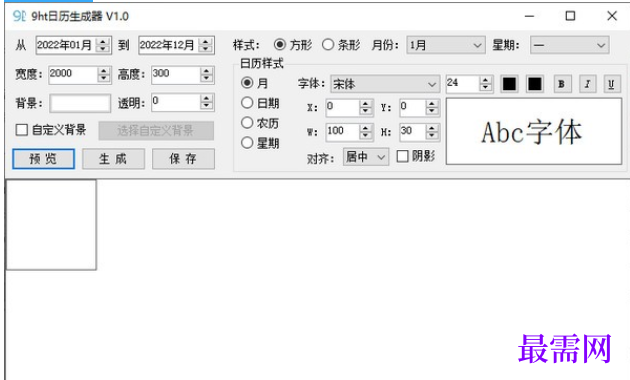Toggle Italic font formatting button
The height and width of the screenshot is (380, 630).
tap(587, 84)
